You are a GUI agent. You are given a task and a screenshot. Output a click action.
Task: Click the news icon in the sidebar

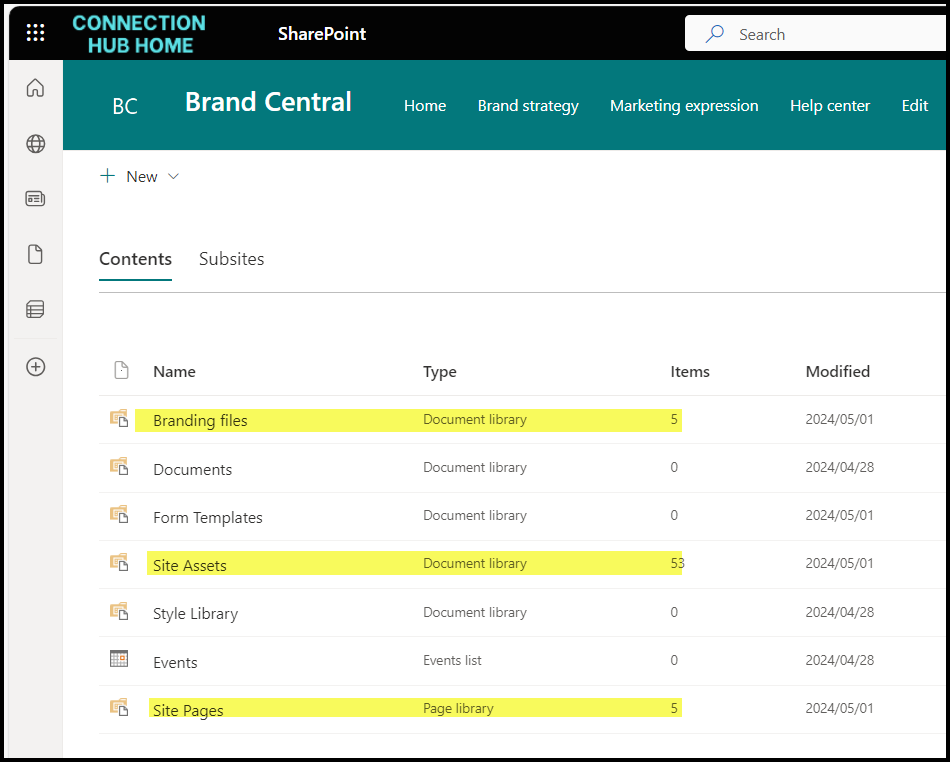tap(35, 198)
